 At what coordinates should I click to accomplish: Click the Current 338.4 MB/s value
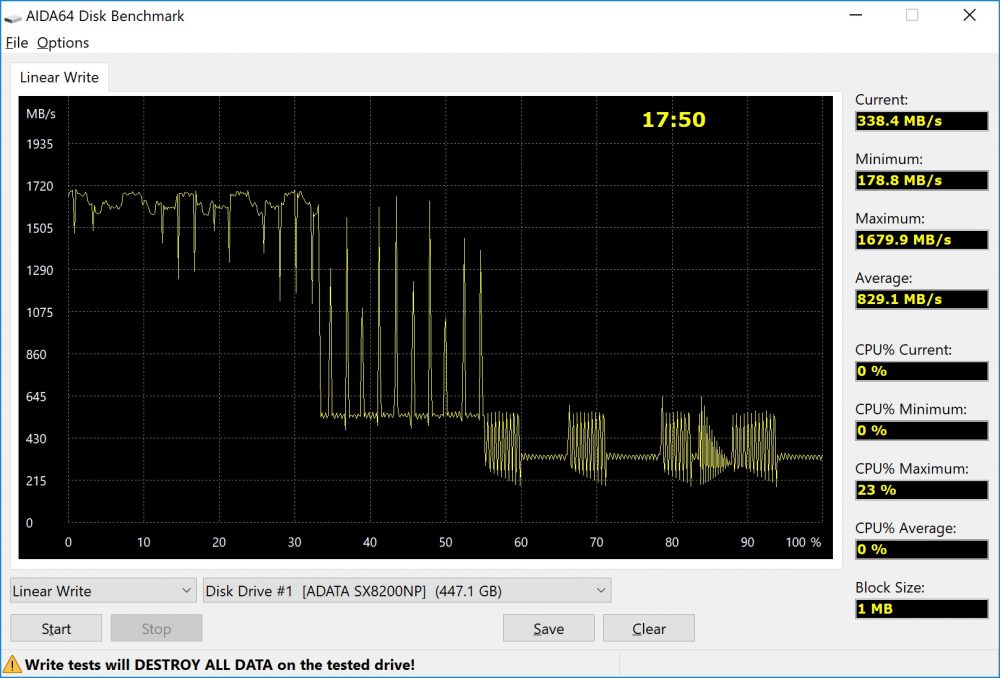coord(922,121)
